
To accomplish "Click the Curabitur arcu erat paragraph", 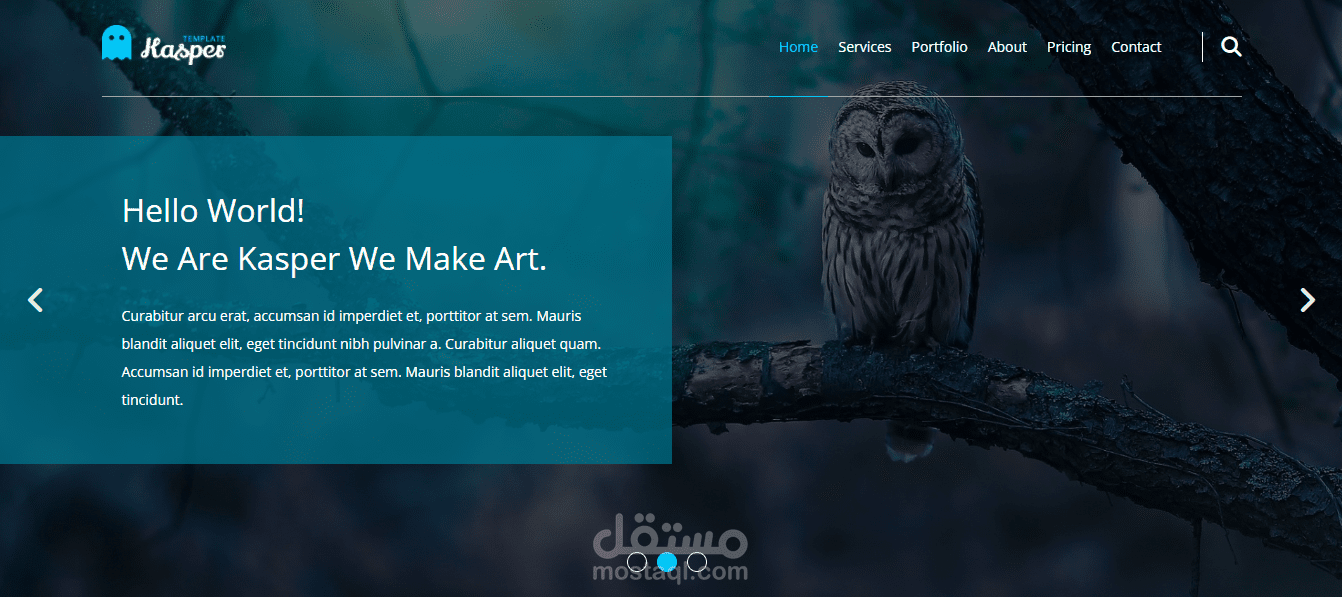I will tap(365, 358).
